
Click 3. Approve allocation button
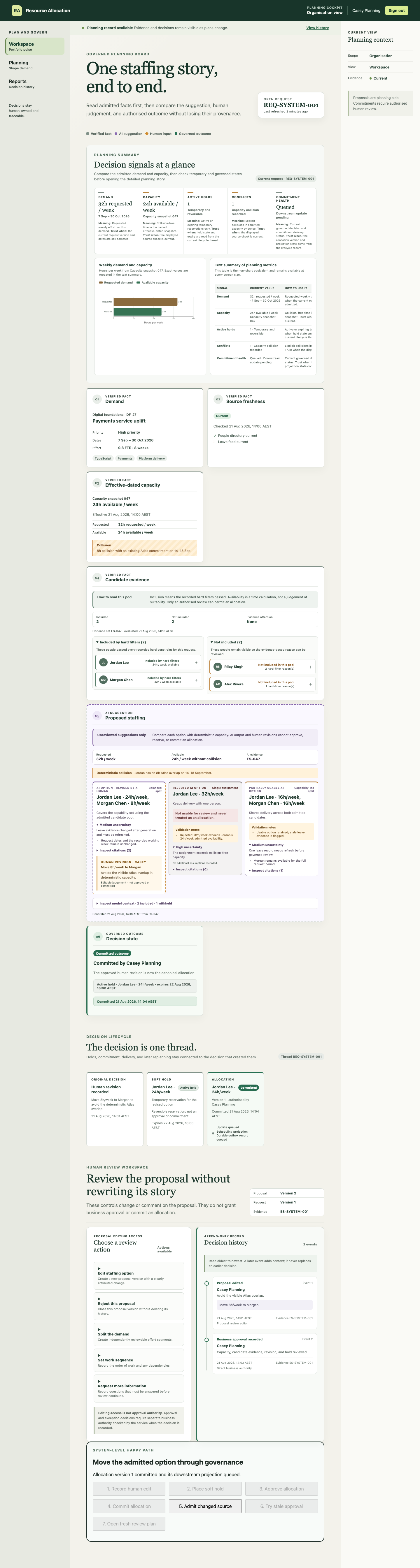point(282,1489)
